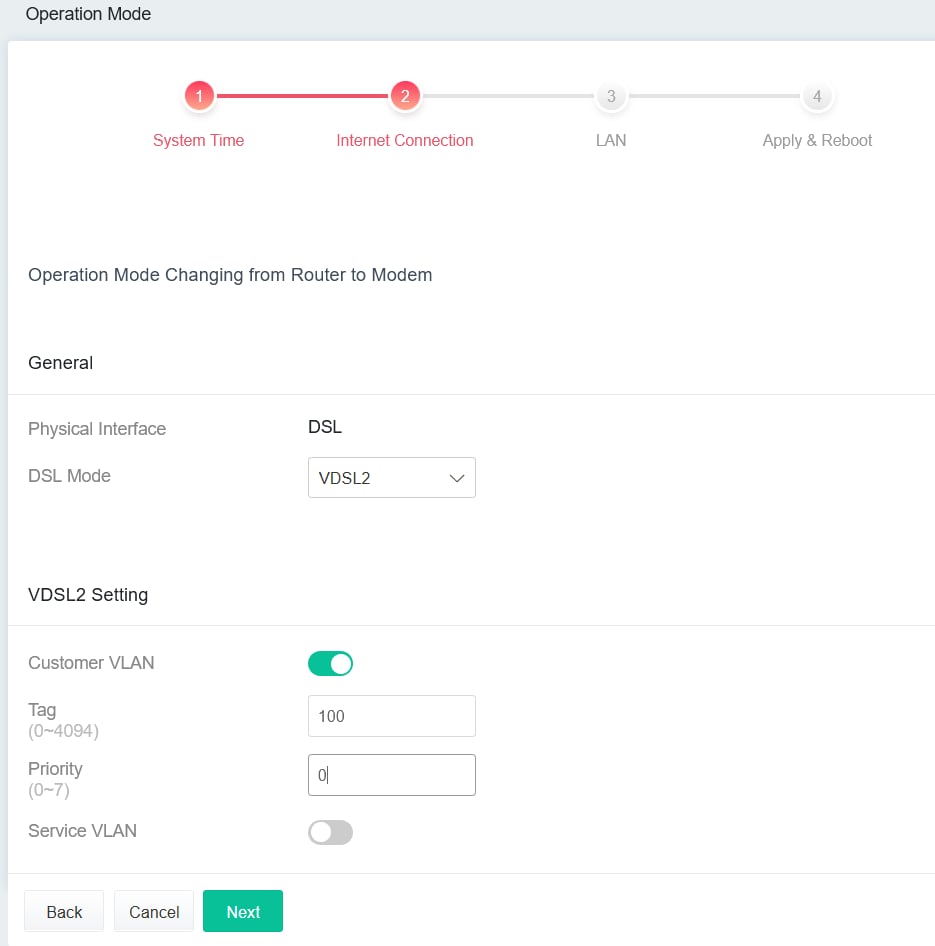Screen dimensions: 935x946
Task: Click the VDSL2 Setting section heading
Action: click(x=88, y=594)
